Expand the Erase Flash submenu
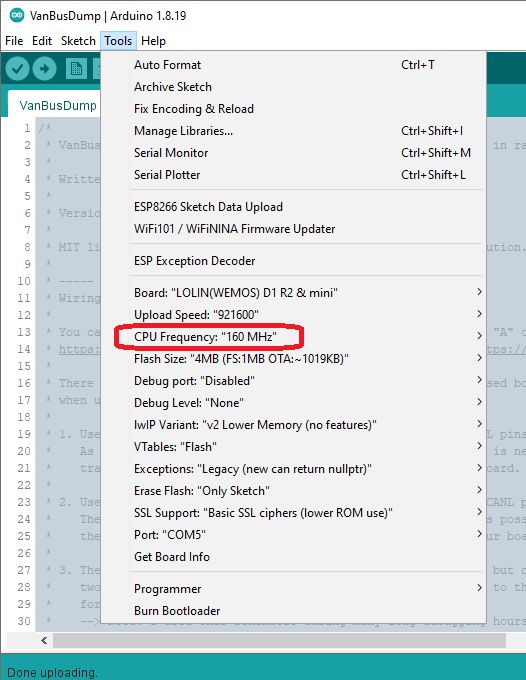Image resolution: width=526 pixels, height=680 pixels. point(293,491)
